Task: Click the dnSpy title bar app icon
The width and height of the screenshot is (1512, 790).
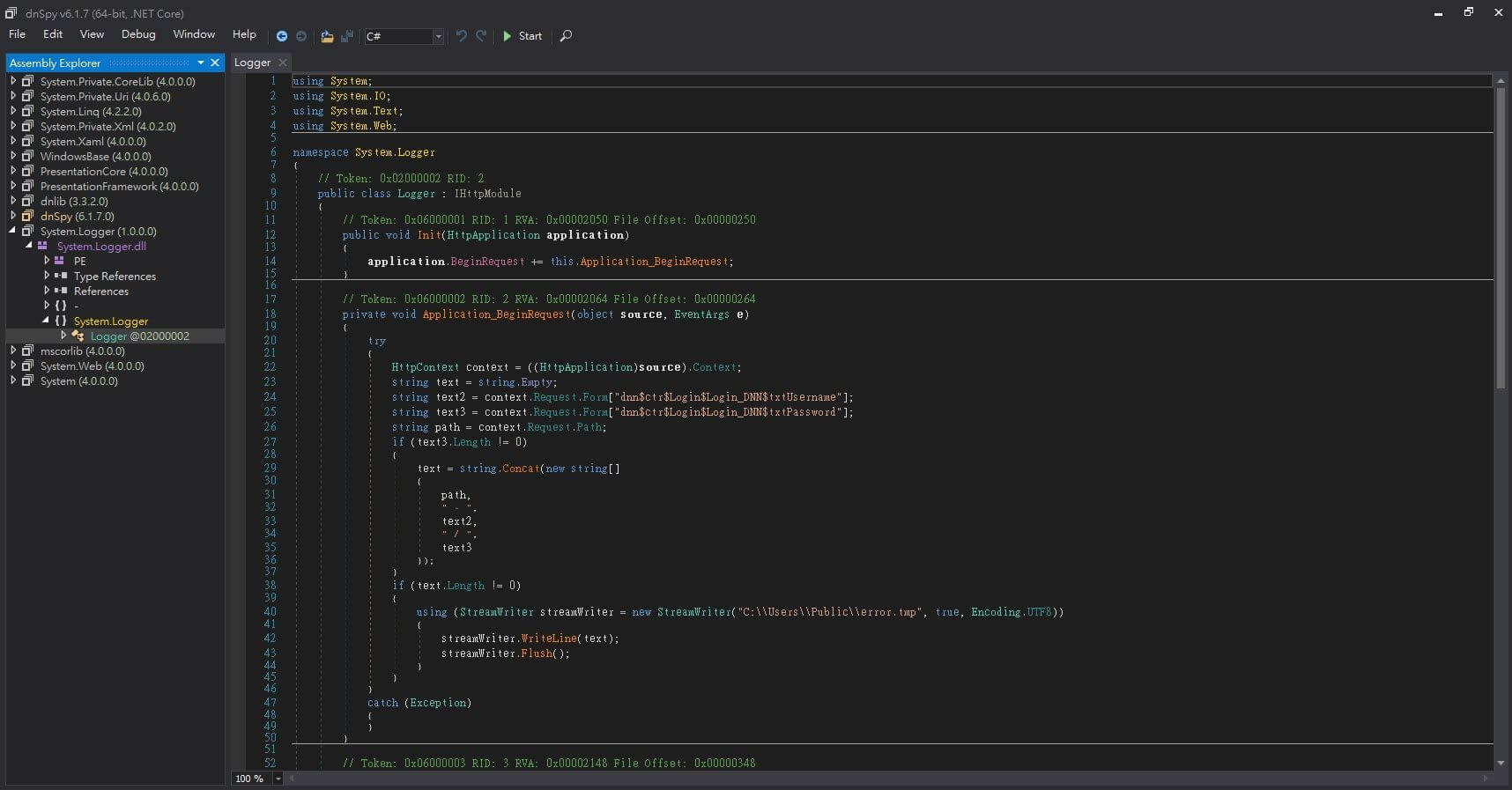Action: click(11, 12)
